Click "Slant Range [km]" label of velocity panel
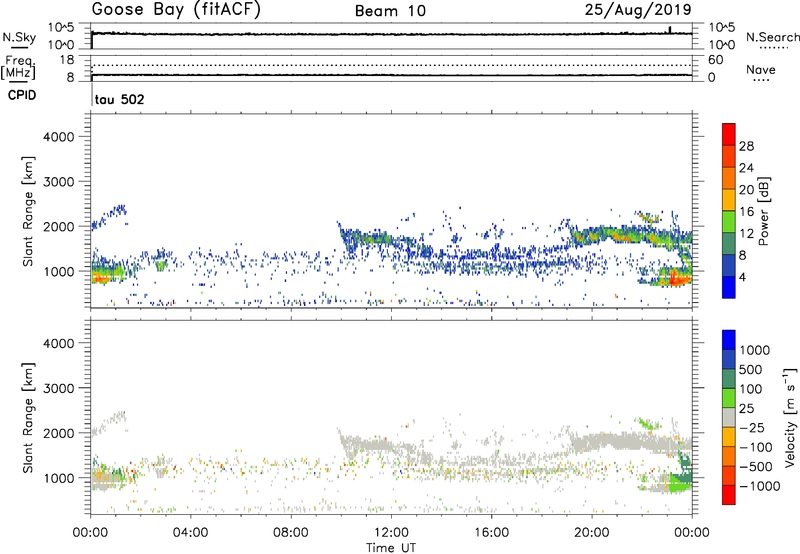 coord(28,417)
